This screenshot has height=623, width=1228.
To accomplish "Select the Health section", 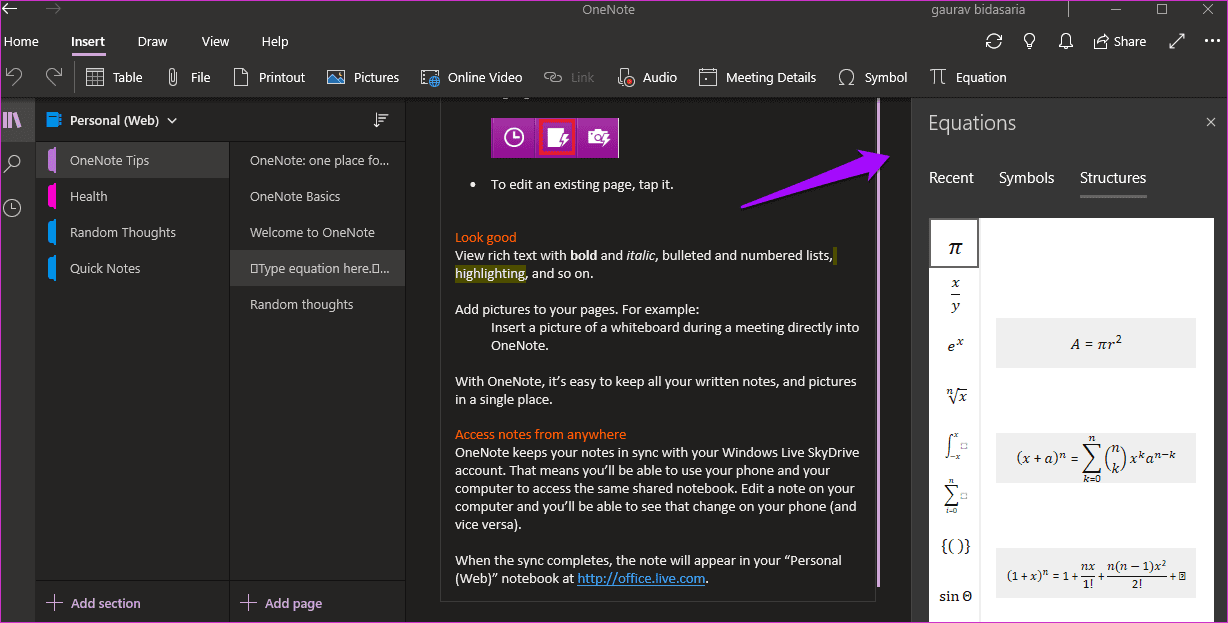I will click(x=132, y=196).
